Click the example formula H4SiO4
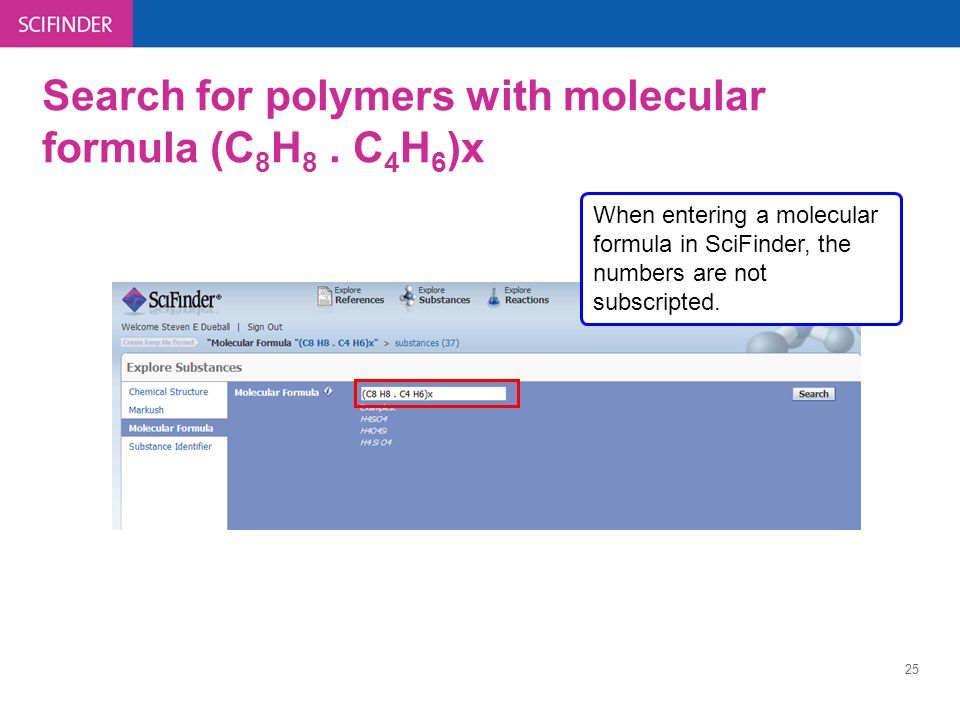The width and height of the screenshot is (960, 720). tap(374, 419)
